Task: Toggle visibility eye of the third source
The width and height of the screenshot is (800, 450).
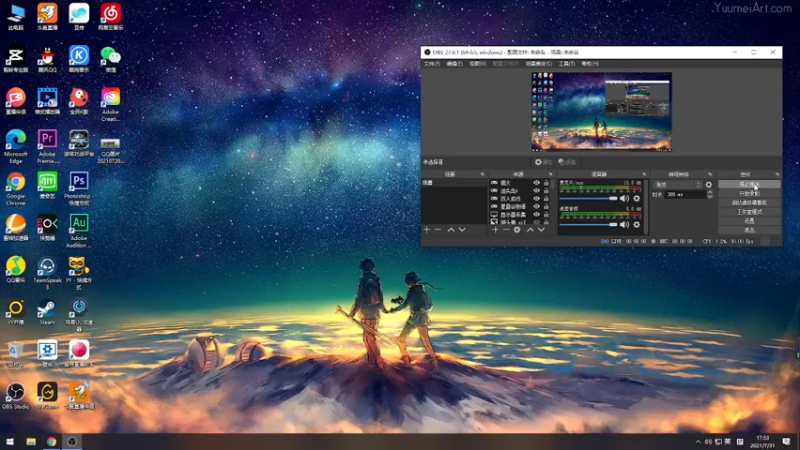Action: click(x=536, y=198)
